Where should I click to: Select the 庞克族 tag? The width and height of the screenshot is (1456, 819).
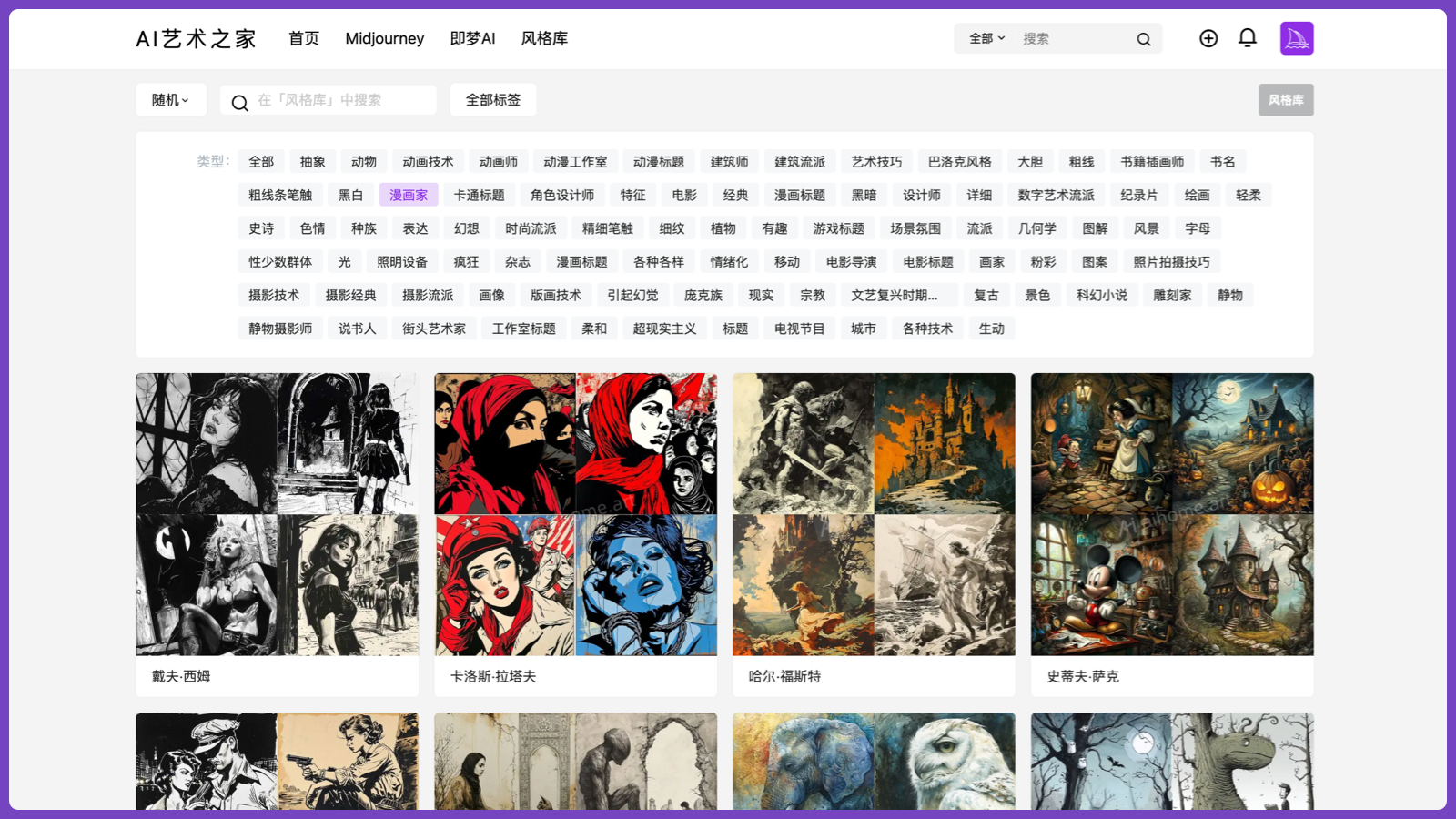[x=703, y=295]
